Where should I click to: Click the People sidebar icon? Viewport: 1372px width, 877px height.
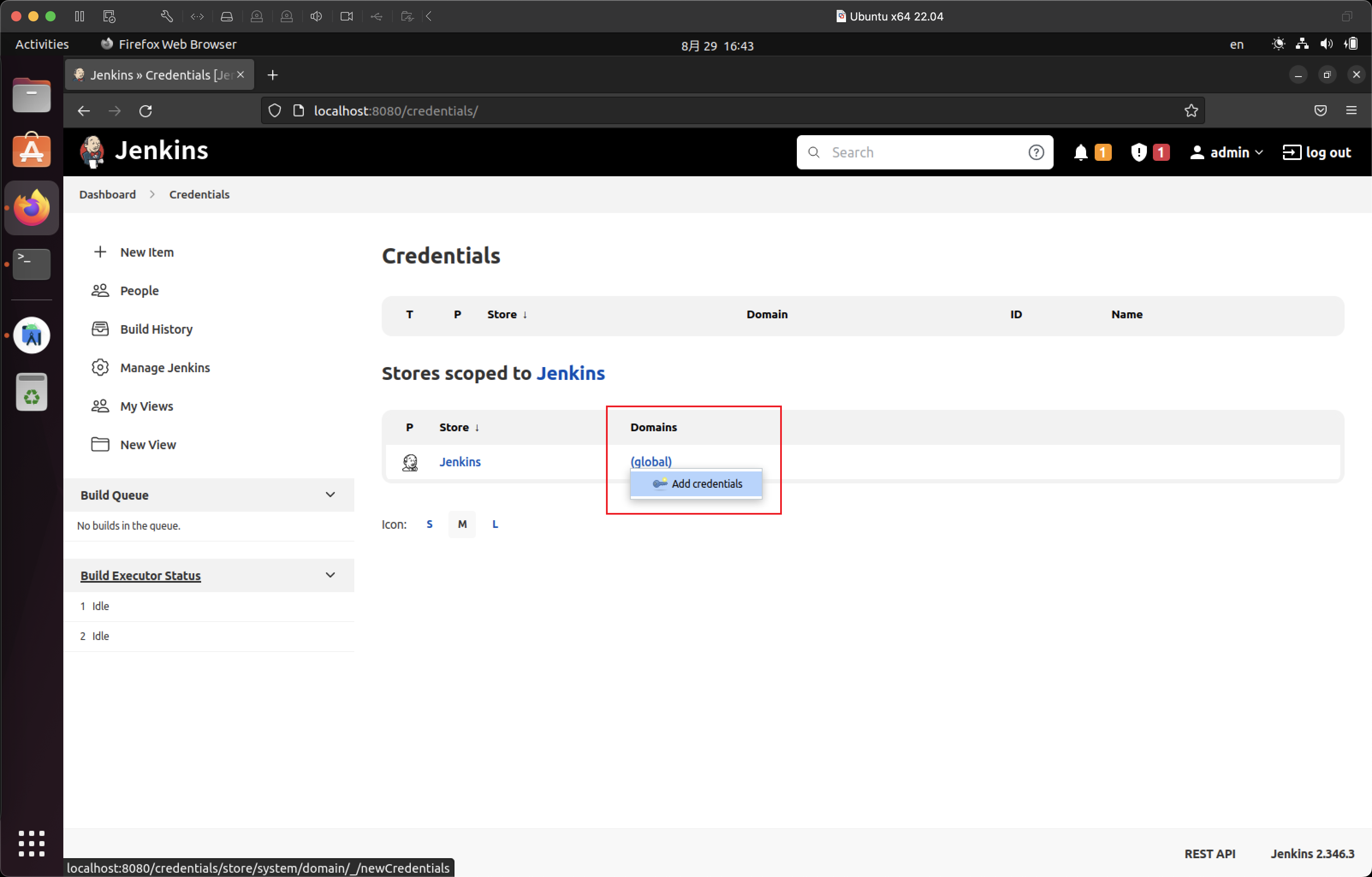coord(100,290)
